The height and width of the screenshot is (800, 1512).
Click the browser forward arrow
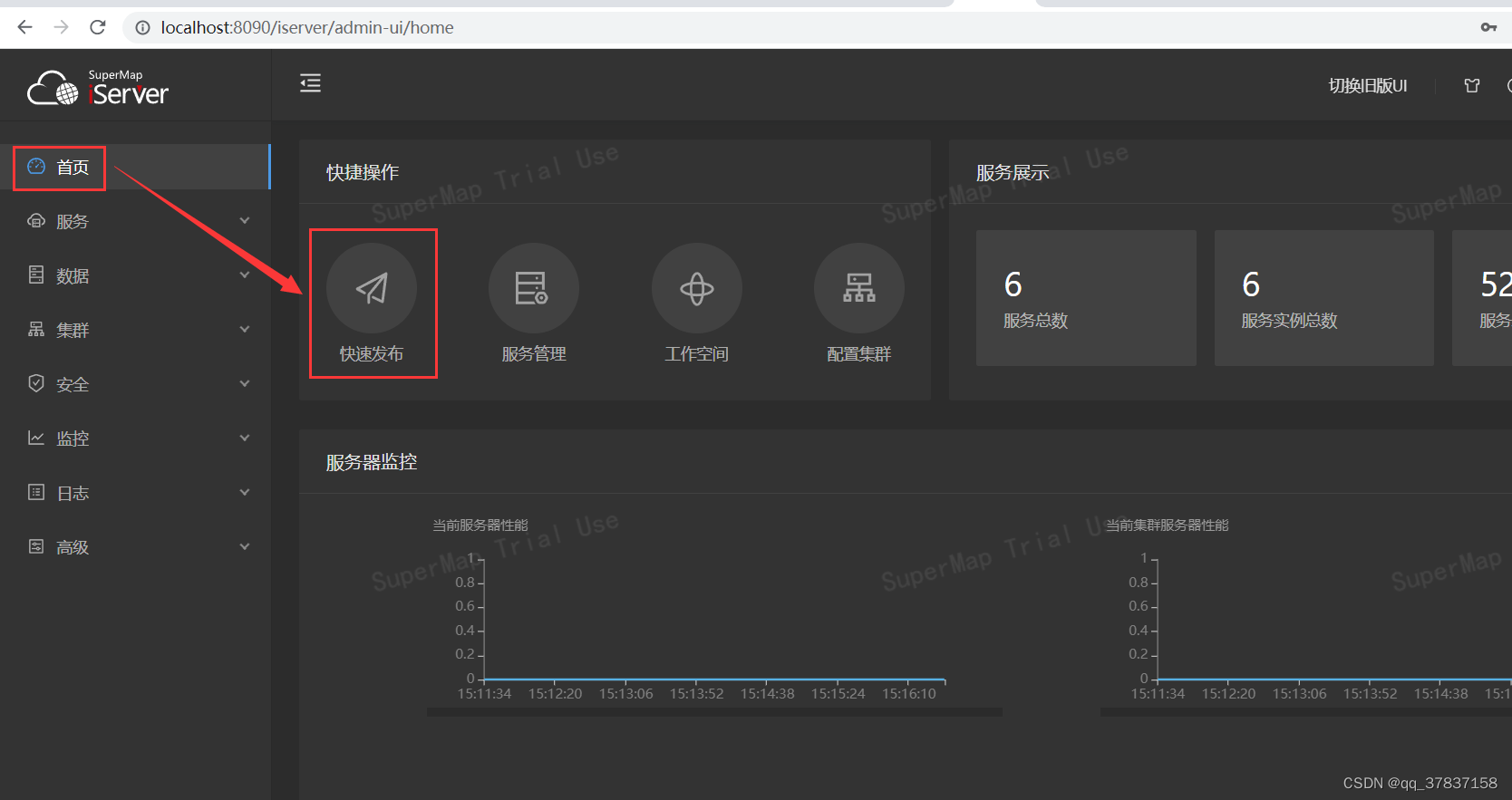click(x=62, y=27)
